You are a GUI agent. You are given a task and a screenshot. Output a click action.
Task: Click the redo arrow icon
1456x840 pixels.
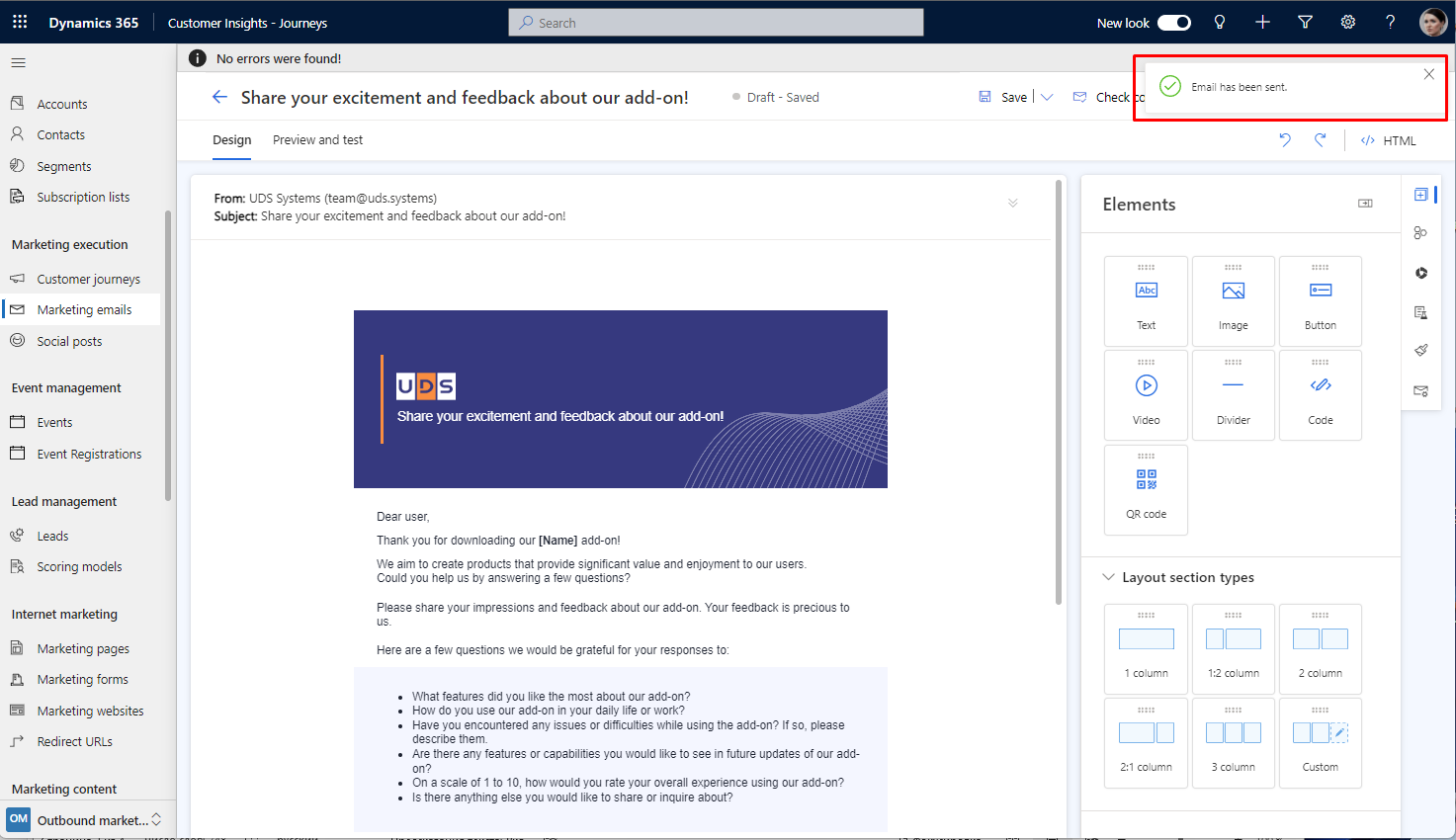pyautogui.click(x=1321, y=140)
